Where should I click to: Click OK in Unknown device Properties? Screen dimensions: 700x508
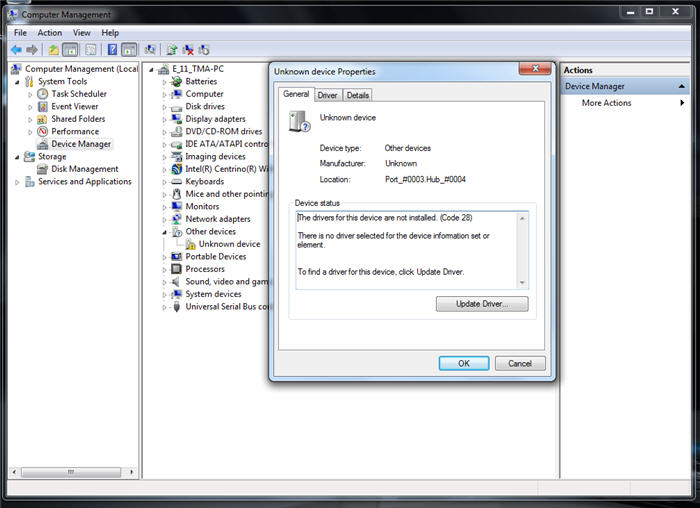(464, 363)
